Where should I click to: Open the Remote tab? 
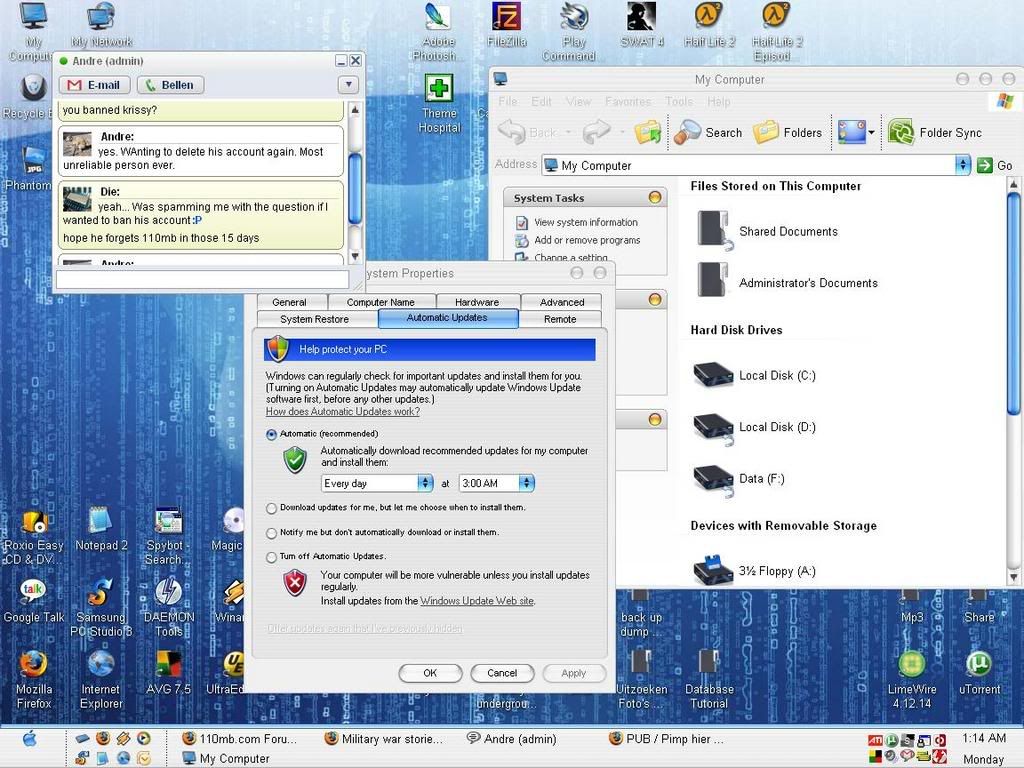pos(560,319)
